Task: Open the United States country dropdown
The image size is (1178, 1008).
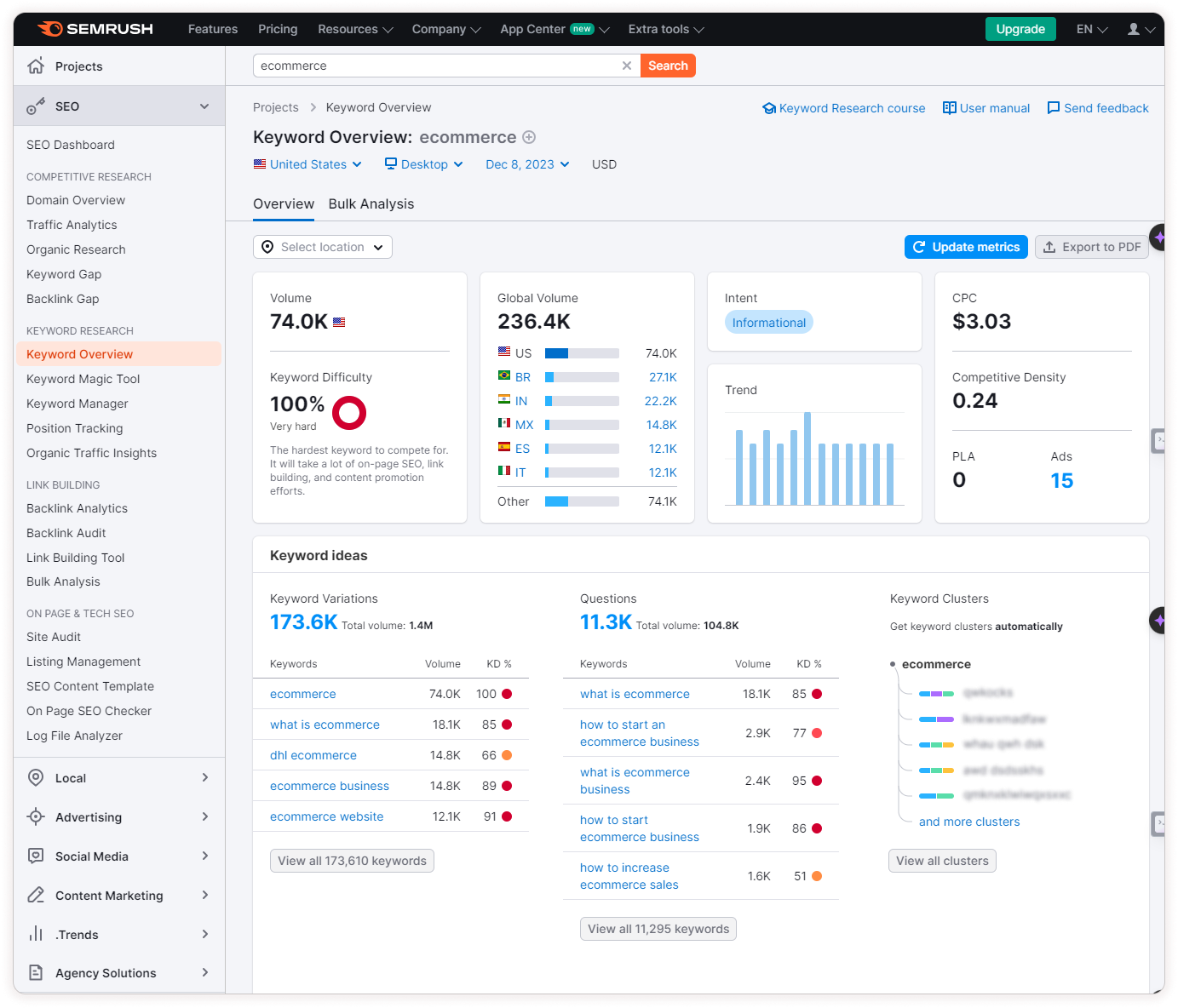Action: pos(308,164)
